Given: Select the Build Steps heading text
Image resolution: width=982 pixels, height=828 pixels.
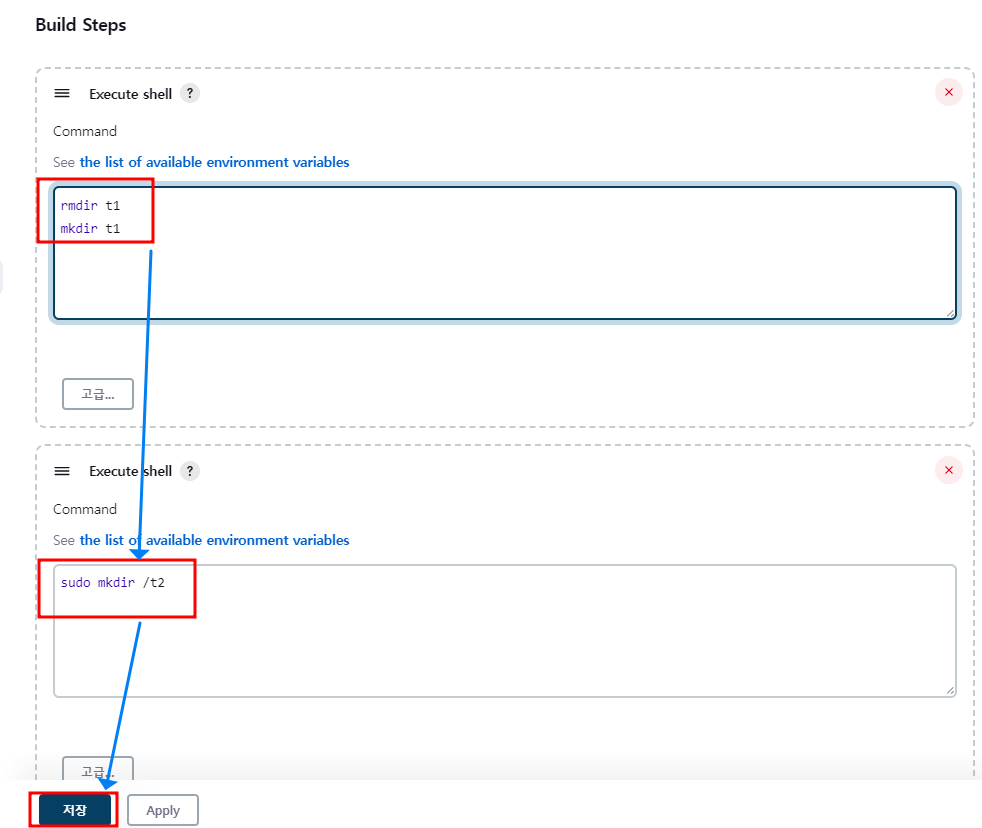Looking at the screenshot, I should coord(81,25).
